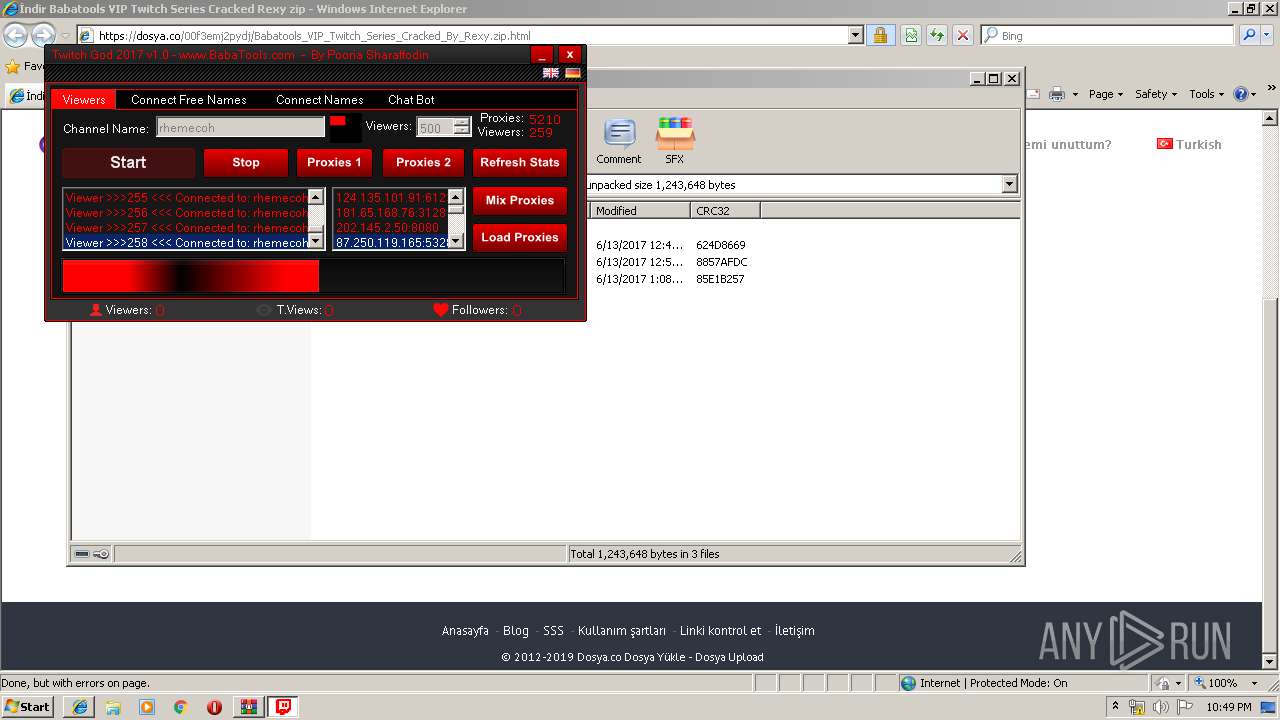
Task: Click the IE search magnifier button
Action: [x=1249, y=35]
